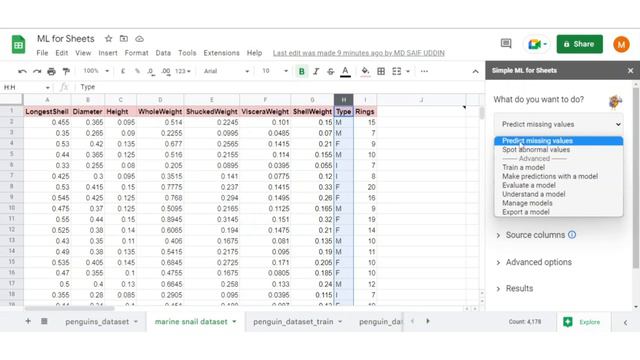This screenshot has width=640, height=360.
Task: Increase decimal places
Action: 166,71
